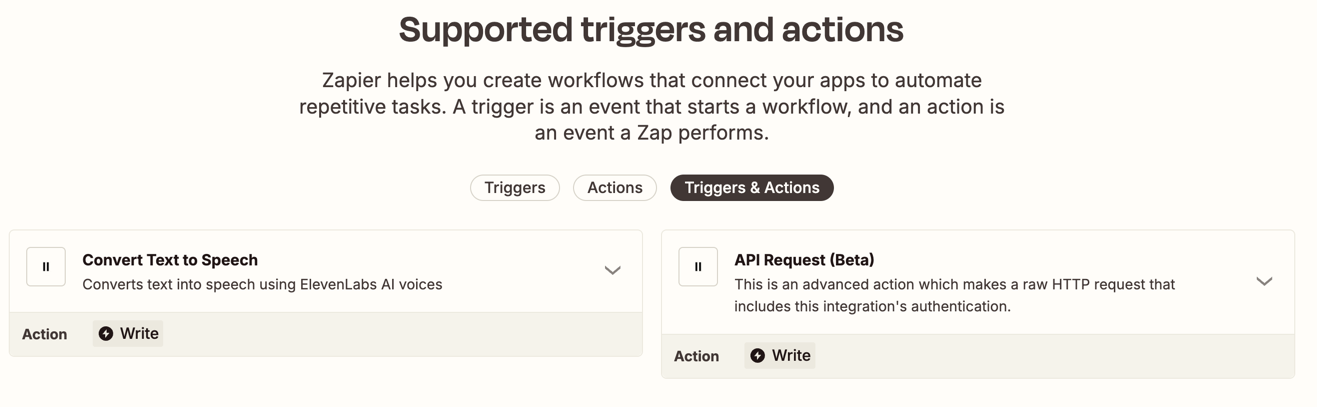
Task: Select the Triggers & Actions filter tab
Action: pos(752,188)
